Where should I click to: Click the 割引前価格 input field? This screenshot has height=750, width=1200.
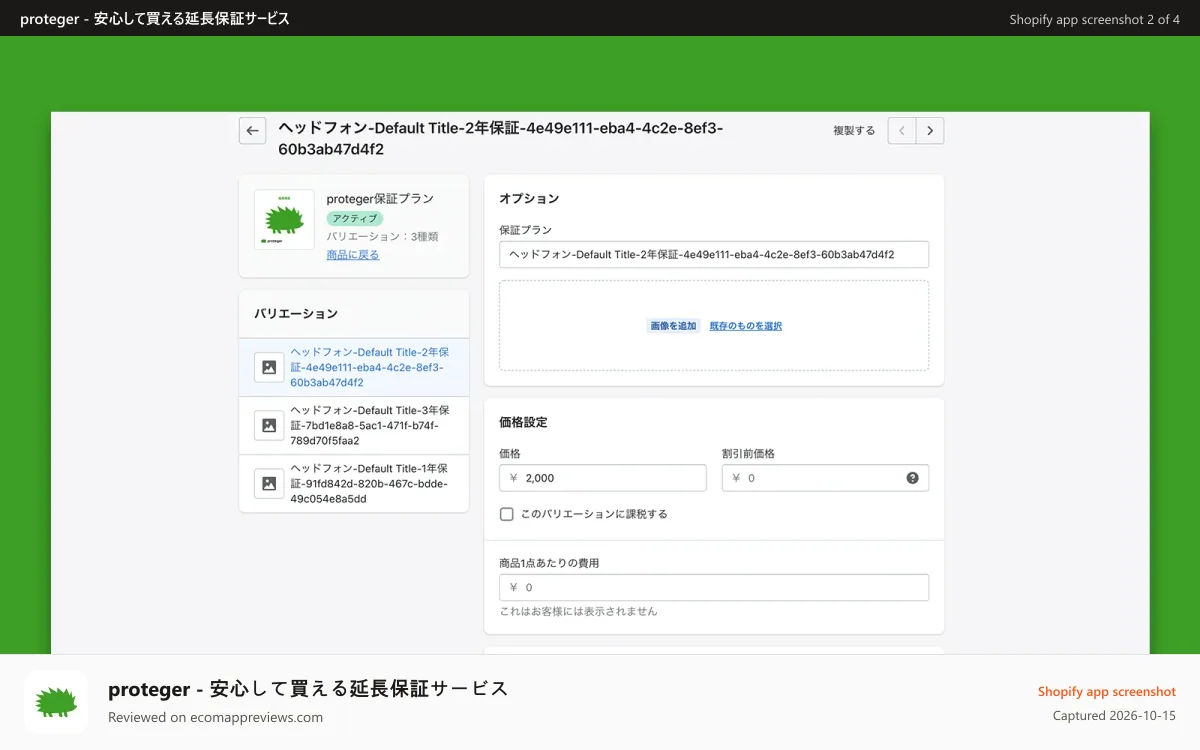click(825, 478)
